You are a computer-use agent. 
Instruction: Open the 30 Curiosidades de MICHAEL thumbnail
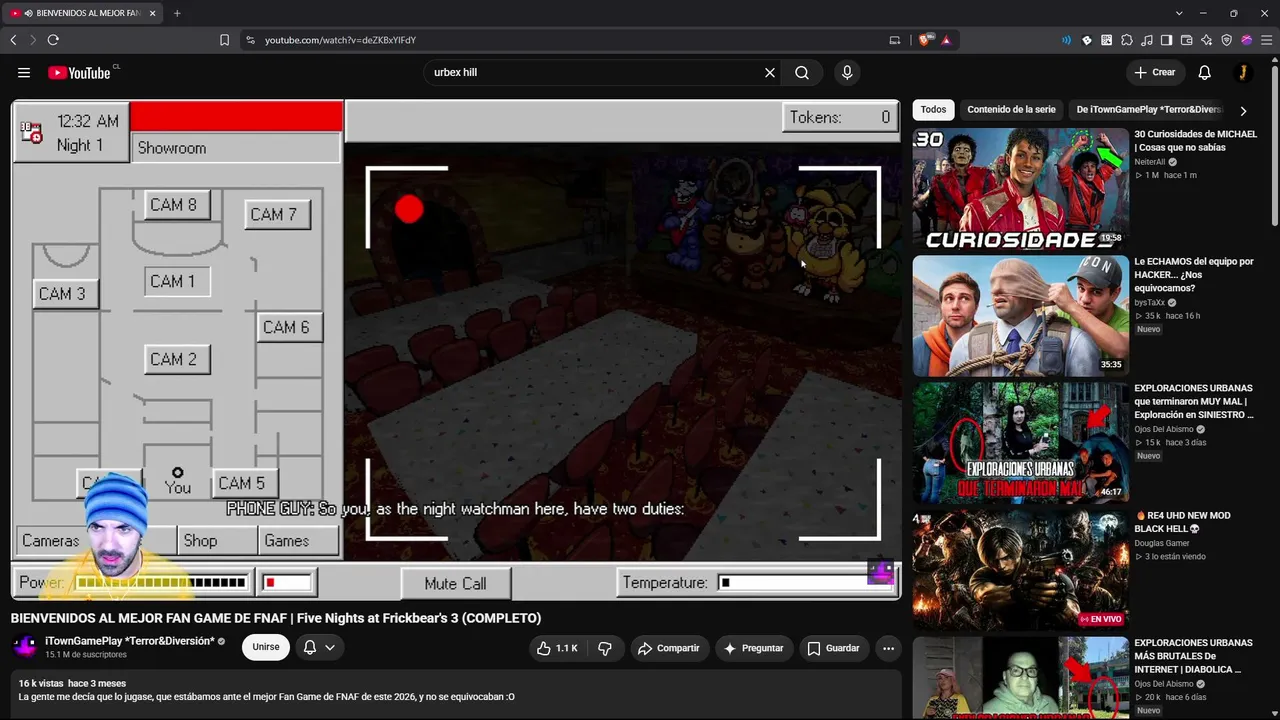click(1020, 188)
